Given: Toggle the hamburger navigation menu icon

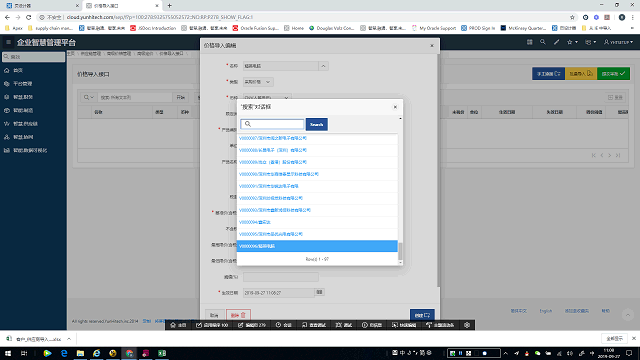Looking at the screenshot, I should [8, 42].
